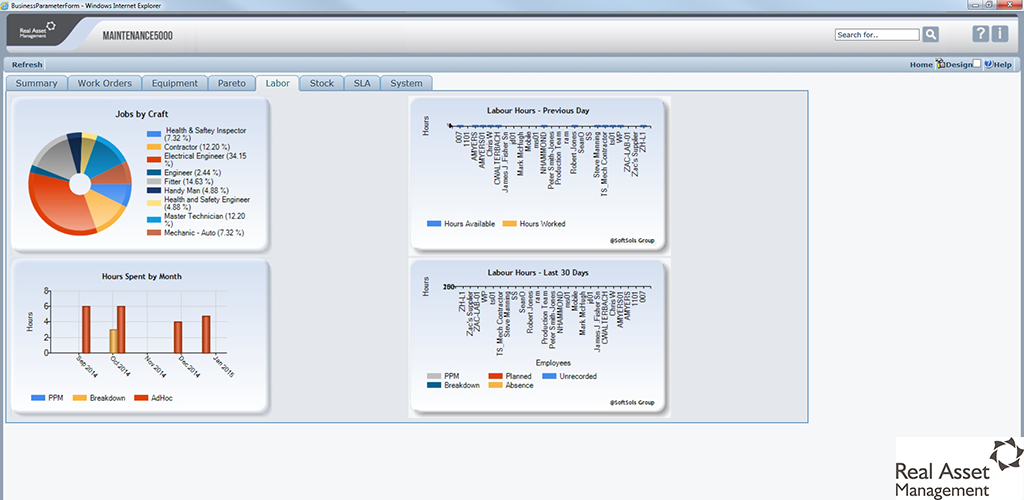The image size is (1024, 500).
Task: Go to the Pareto tab
Action: pos(231,83)
